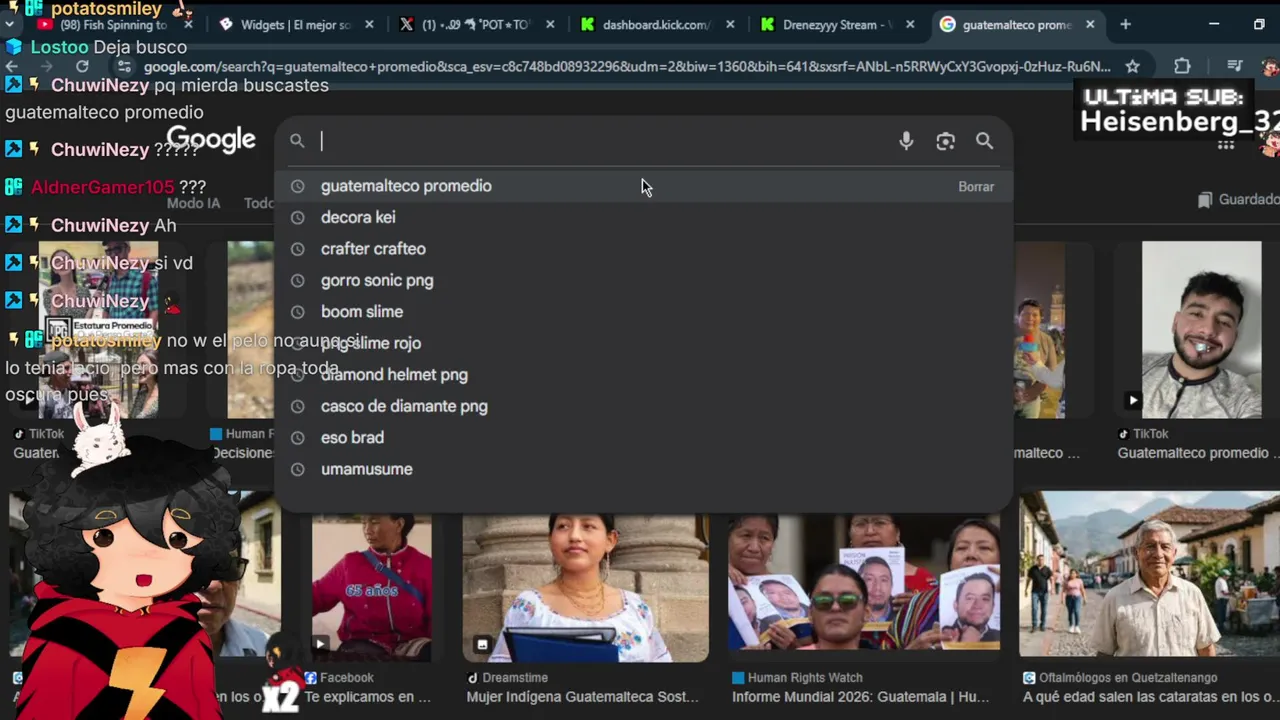Open the media controls icon in toolbar
The width and height of the screenshot is (1280, 720).
[x=1234, y=66]
